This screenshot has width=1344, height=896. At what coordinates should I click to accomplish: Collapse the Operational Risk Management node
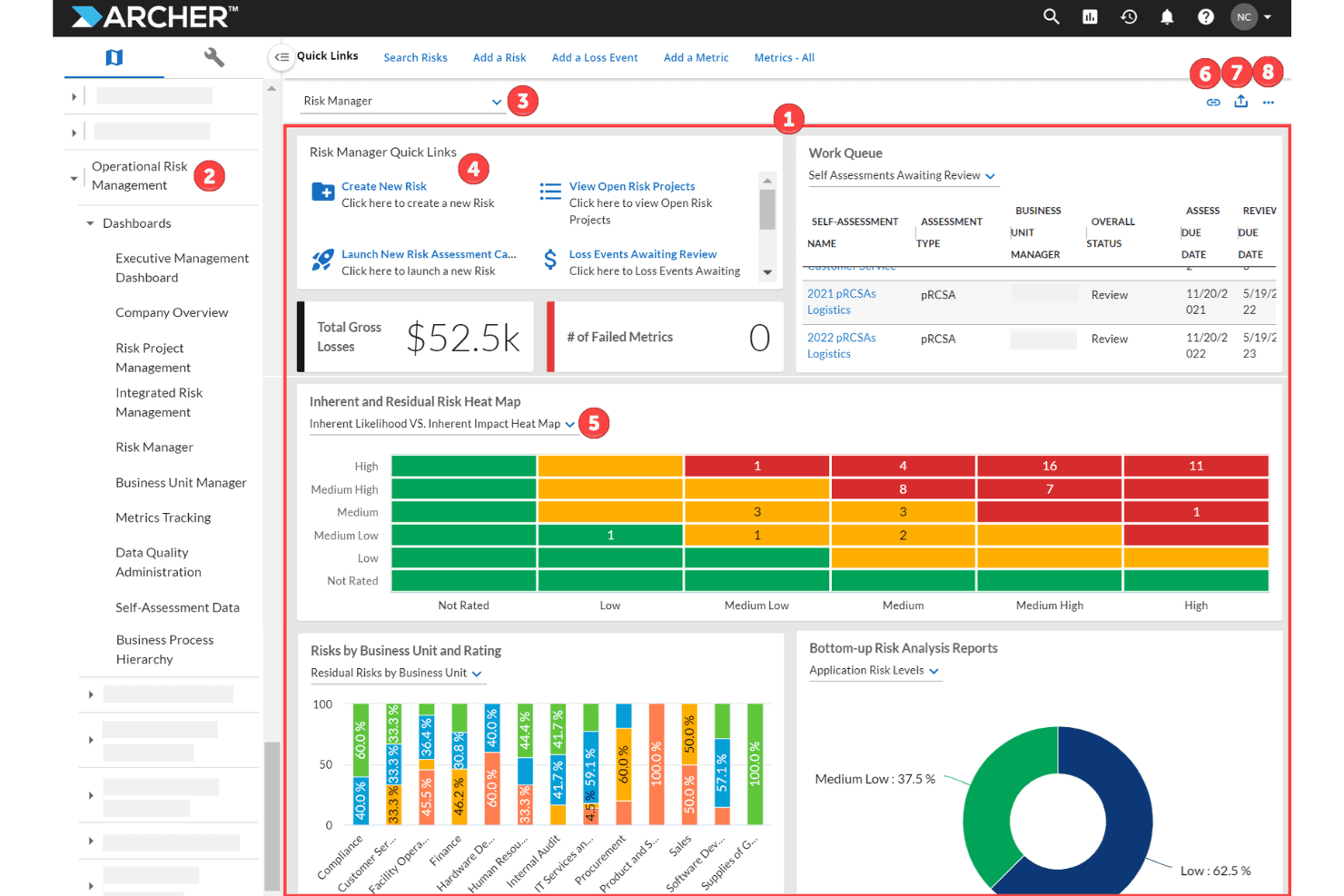click(74, 178)
